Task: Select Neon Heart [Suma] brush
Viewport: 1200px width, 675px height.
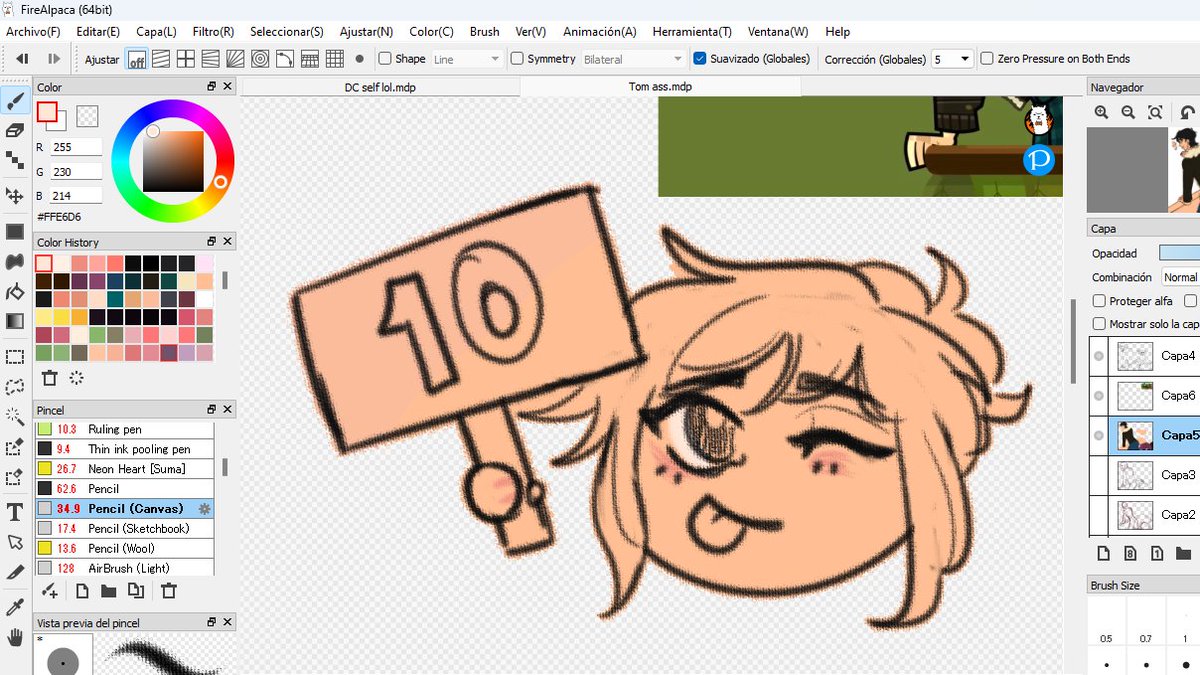Action: 125,469
